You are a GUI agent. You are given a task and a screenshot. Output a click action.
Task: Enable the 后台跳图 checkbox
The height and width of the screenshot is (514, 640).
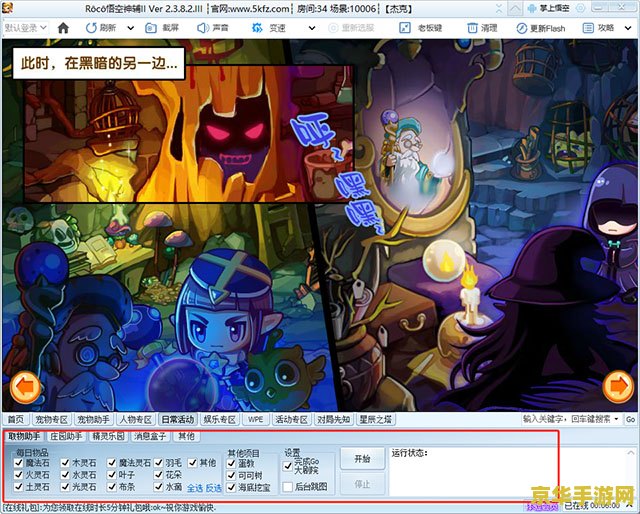coord(288,486)
